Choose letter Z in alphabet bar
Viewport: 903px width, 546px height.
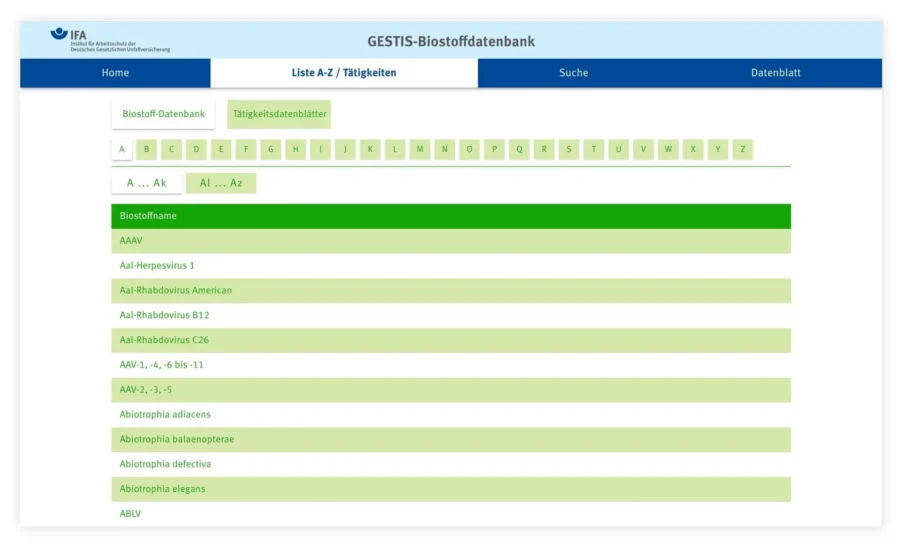(x=742, y=149)
